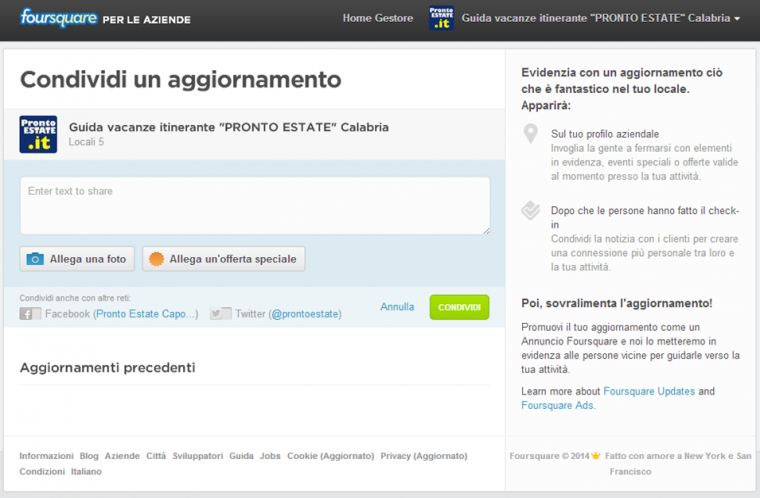Click Aggiornamenti precedenti heading

[108, 368]
